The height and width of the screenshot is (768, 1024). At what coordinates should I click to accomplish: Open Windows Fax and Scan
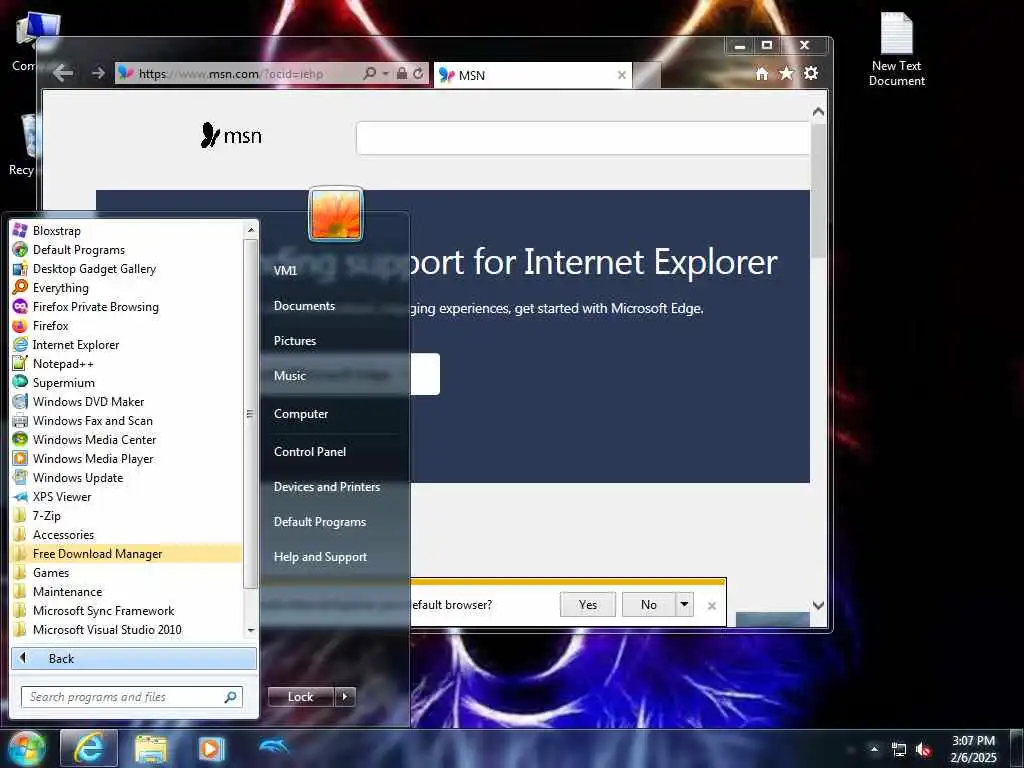tap(93, 420)
